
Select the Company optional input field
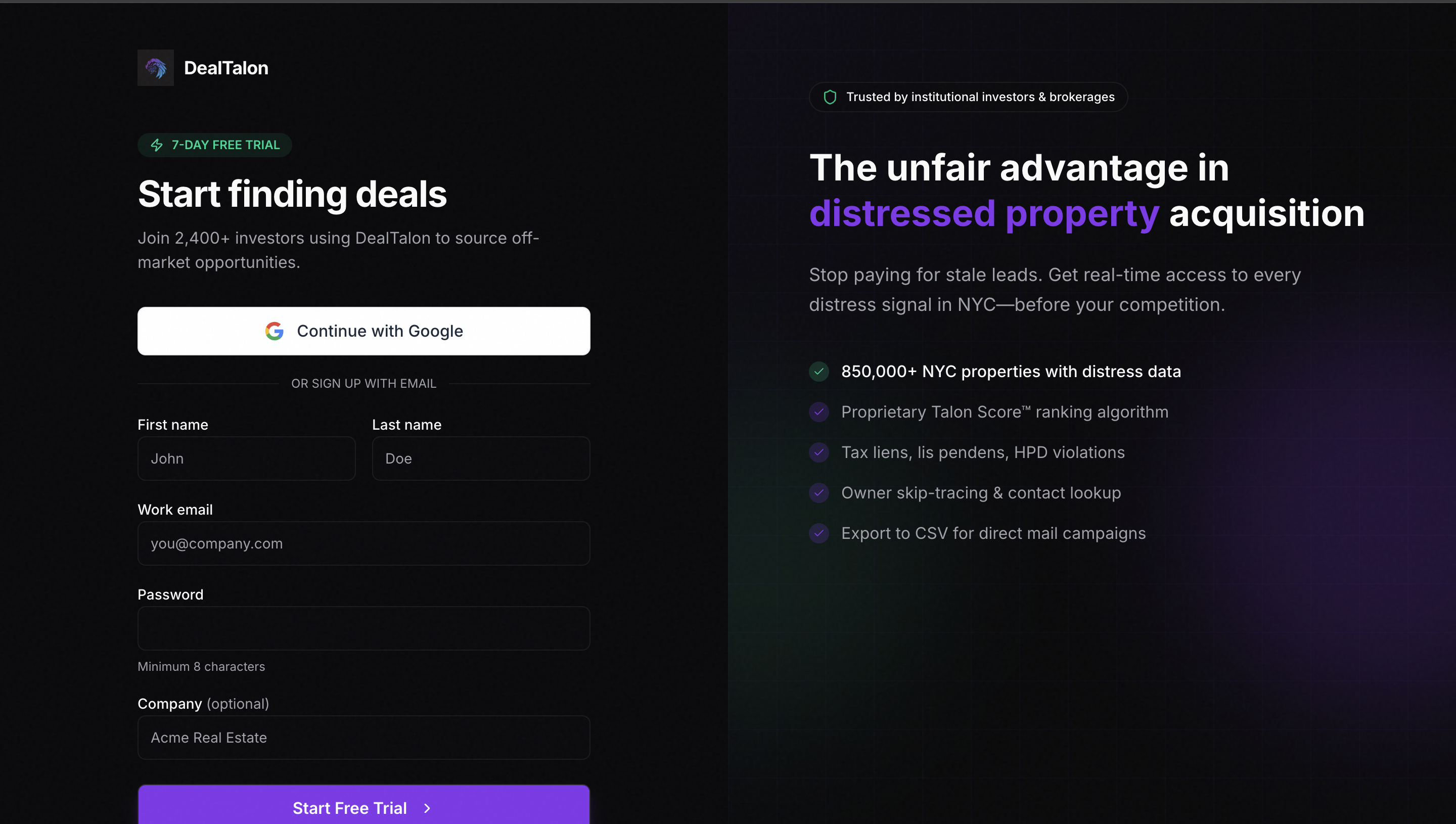point(364,738)
